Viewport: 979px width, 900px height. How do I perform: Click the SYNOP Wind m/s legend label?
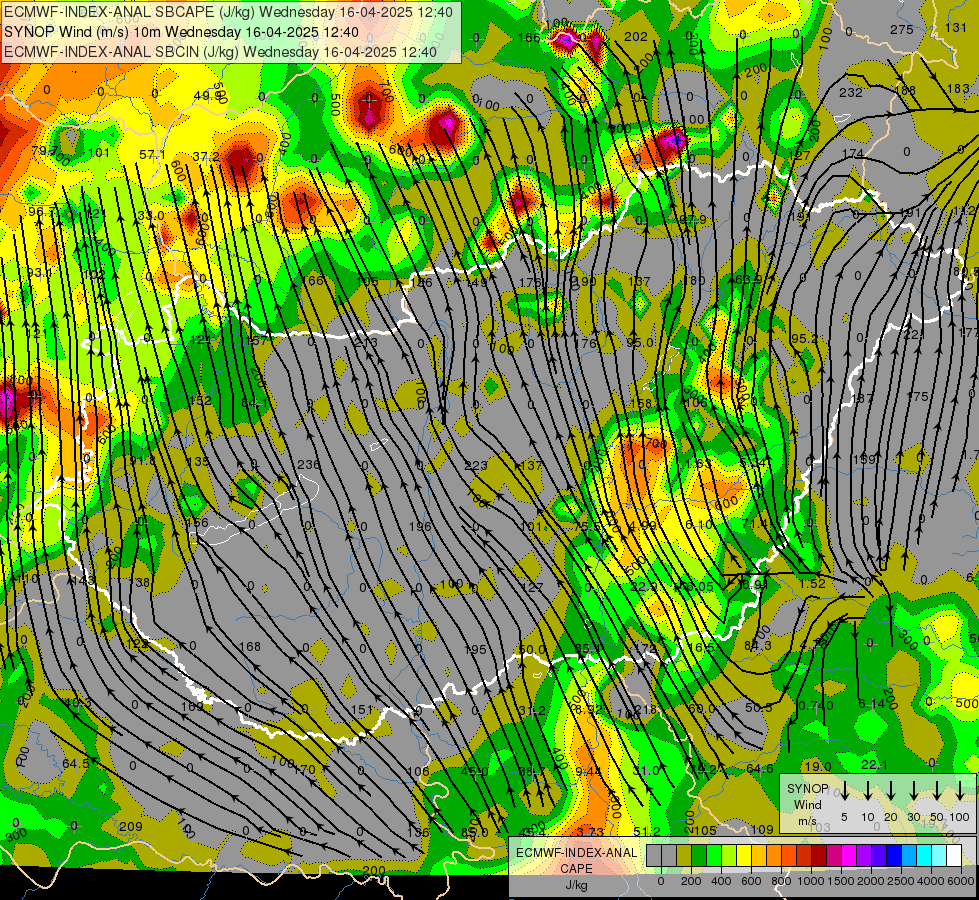pyautogui.click(x=807, y=804)
